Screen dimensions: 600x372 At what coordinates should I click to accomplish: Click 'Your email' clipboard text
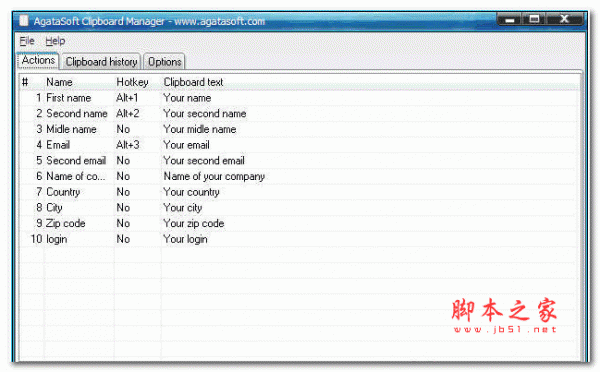186,145
